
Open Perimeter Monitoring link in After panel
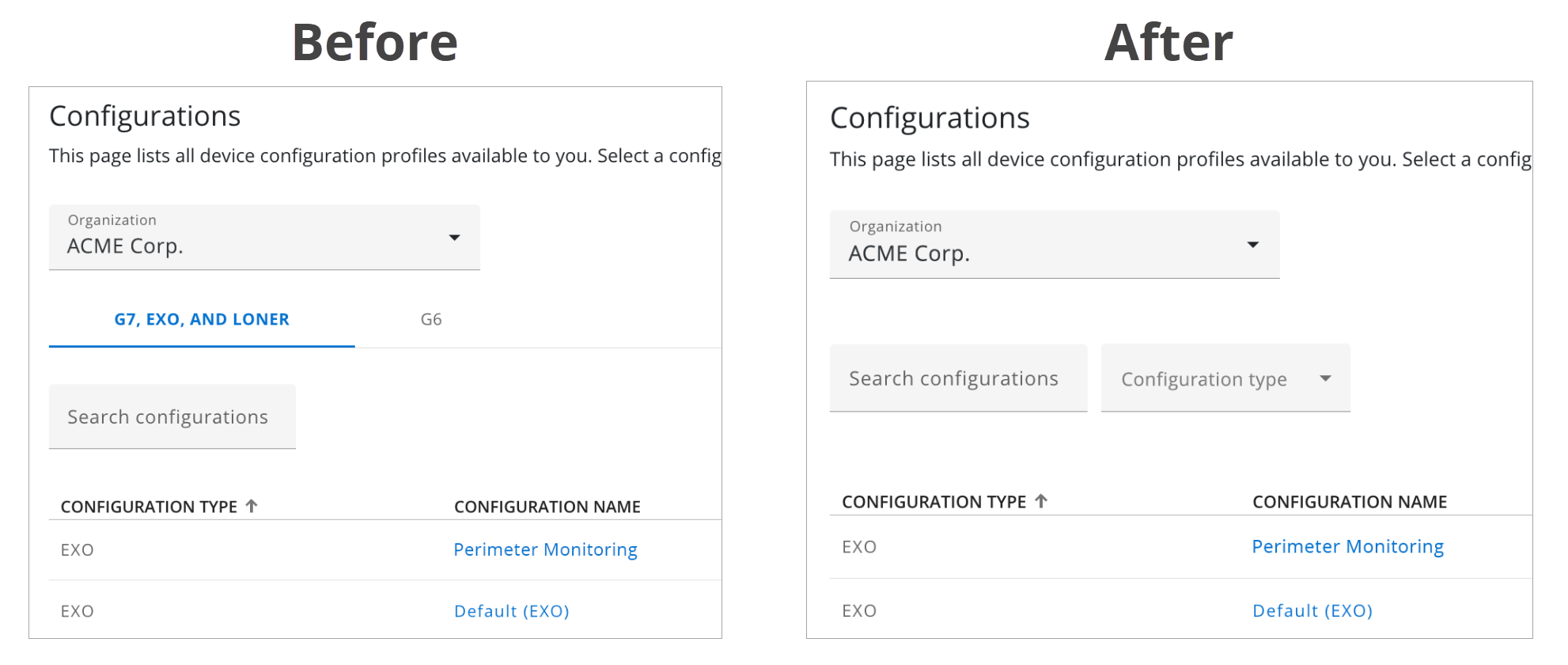click(1347, 546)
